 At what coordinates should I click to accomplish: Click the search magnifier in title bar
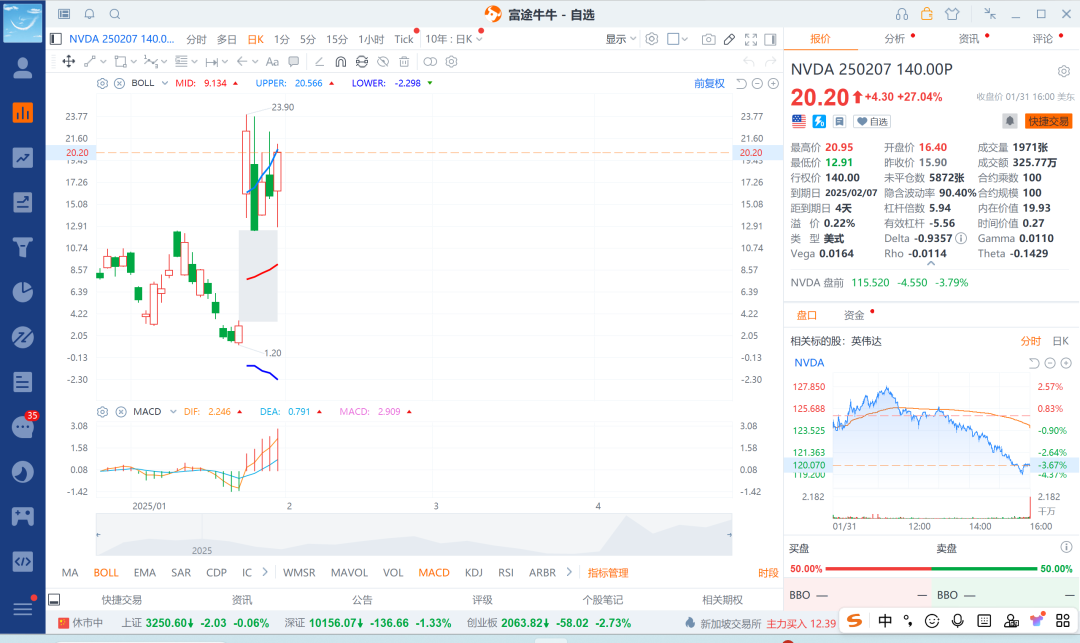115,14
